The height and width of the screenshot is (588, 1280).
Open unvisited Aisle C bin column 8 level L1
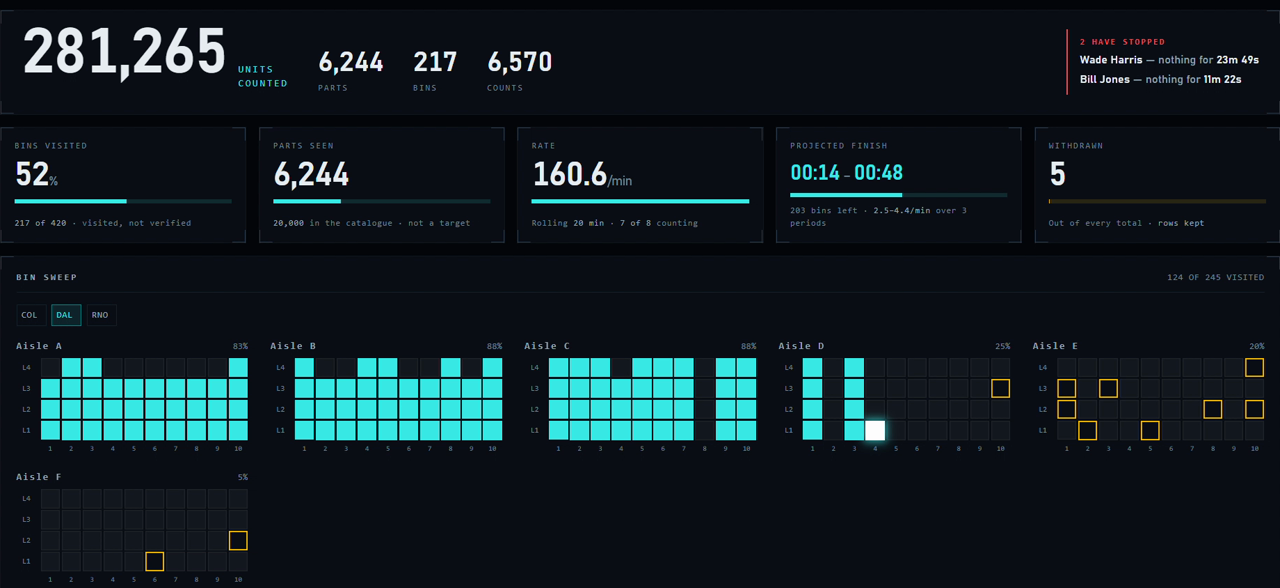pos(705,430)
